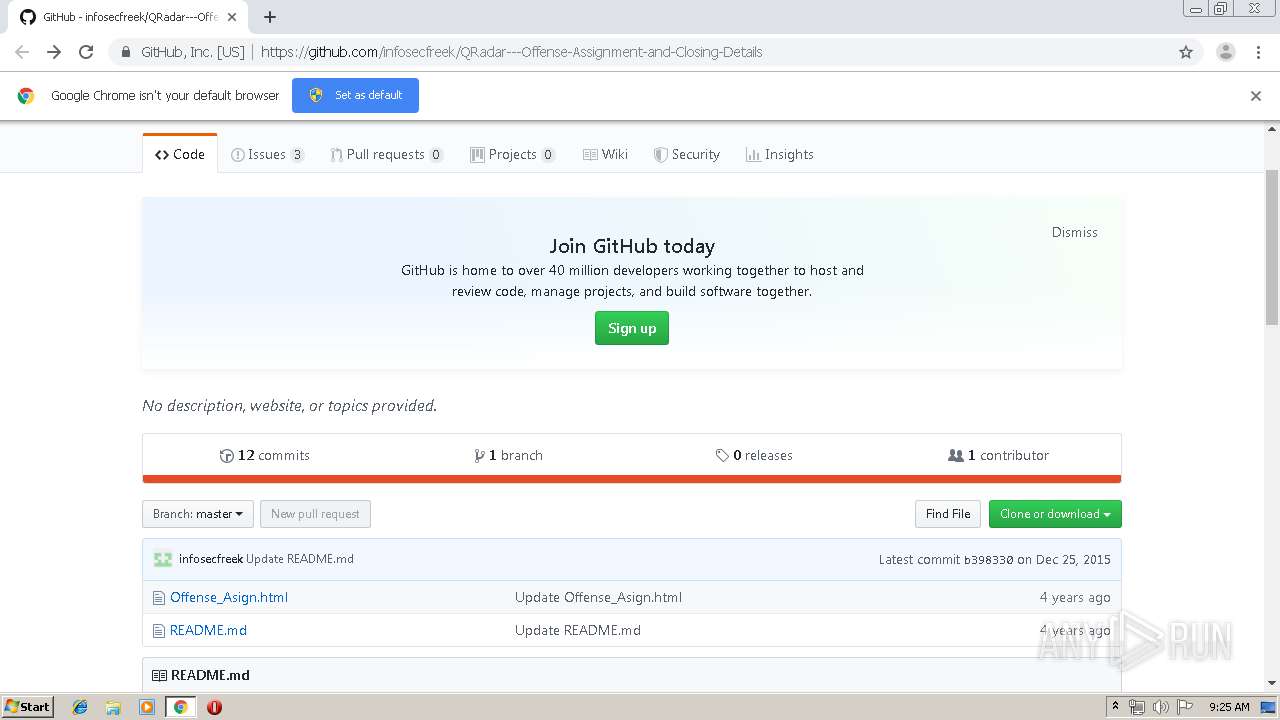Viewport: 1280px width, 720px height.
Task: Dismiss the Join GitHub banner
Action: (1075, 232)
